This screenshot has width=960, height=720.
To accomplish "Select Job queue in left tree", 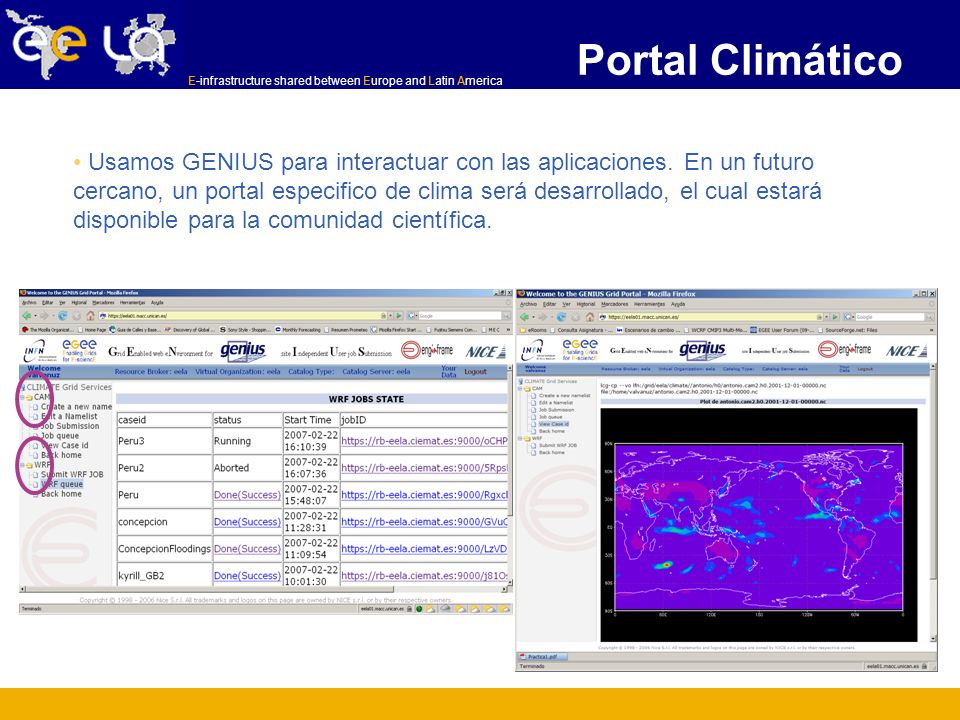I will 60,436.
